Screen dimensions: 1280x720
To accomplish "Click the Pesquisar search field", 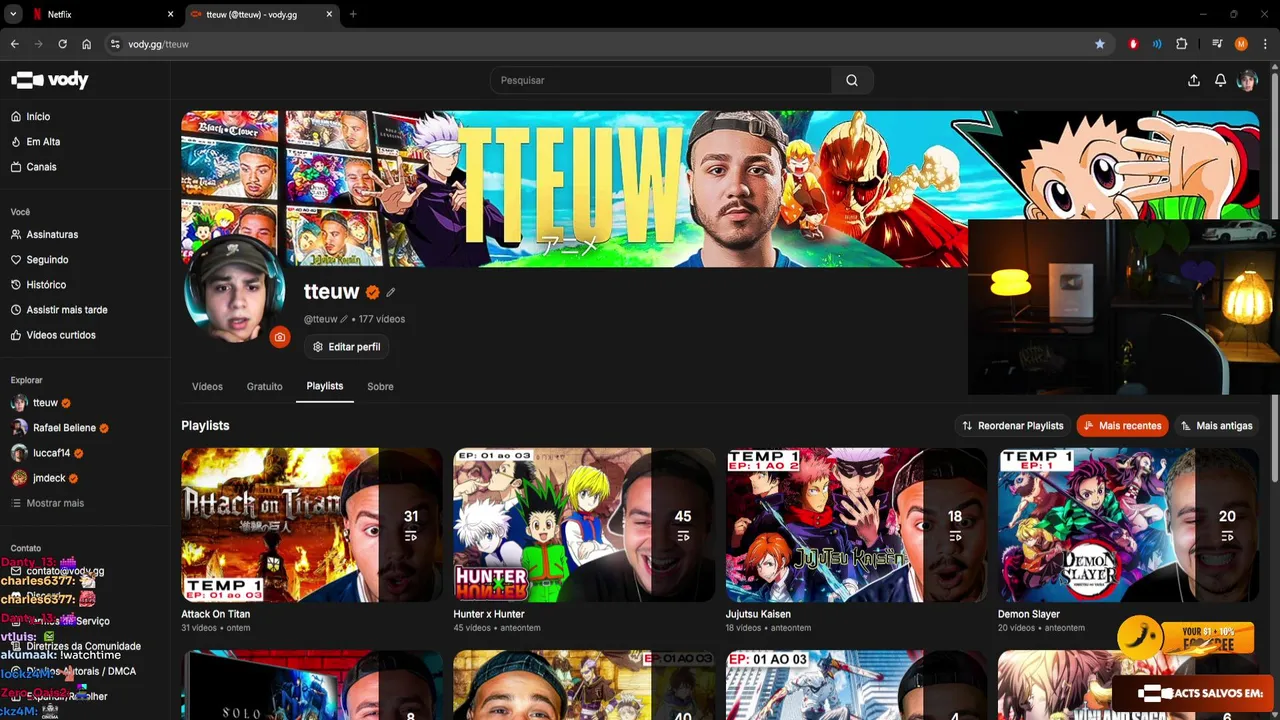I will [x=660, y=80].
